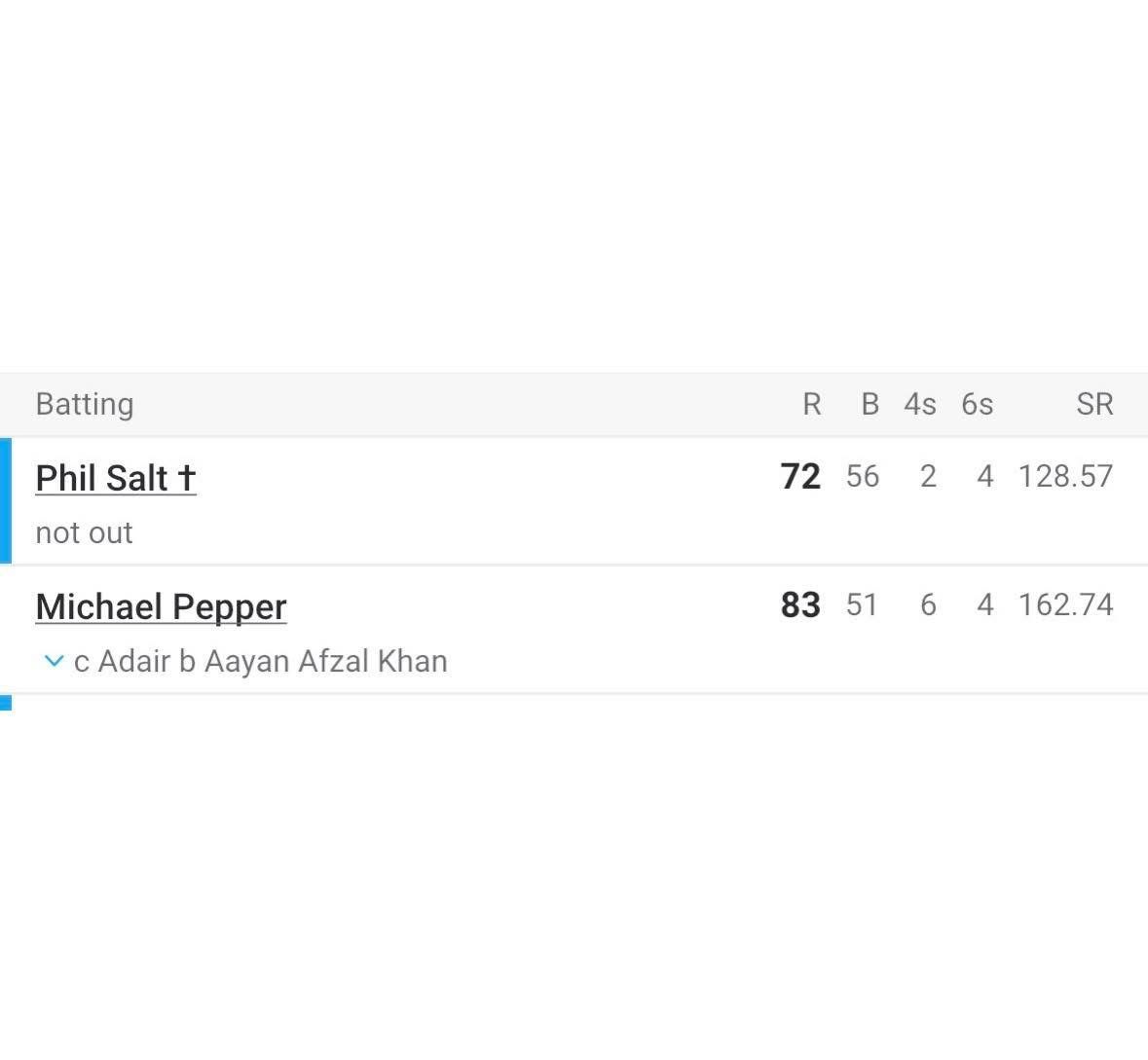Click Michael Pepper's 83 runs score
Image resolution: width=1148 pixels, height=1060 pixels.
800,604
